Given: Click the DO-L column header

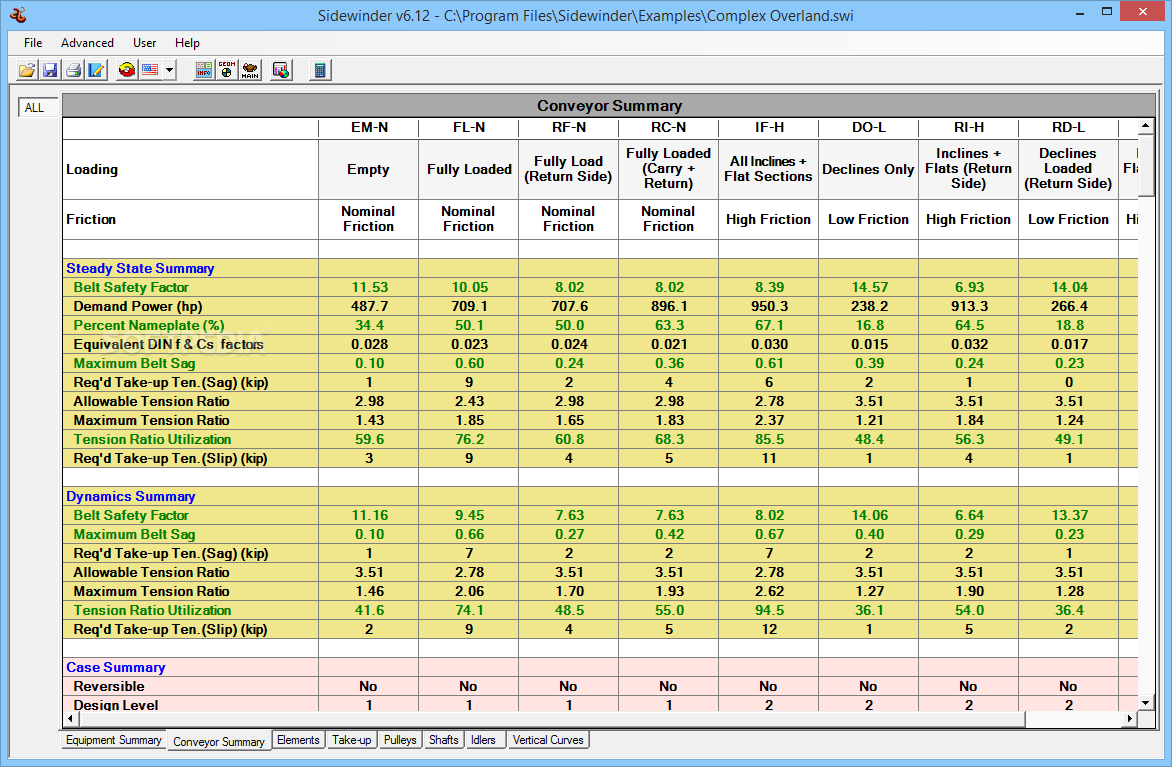Looking at the screenshot, I should [x=869, y=128].
